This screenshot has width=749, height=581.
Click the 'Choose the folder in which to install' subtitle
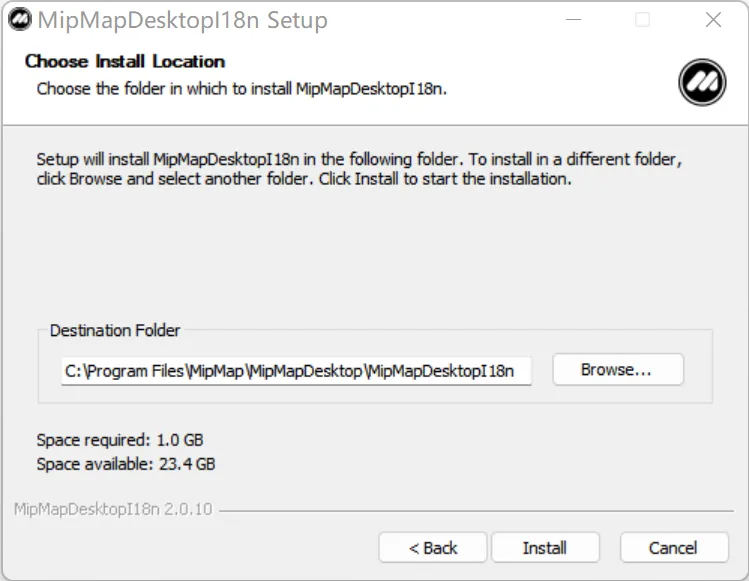pos(241,88)
